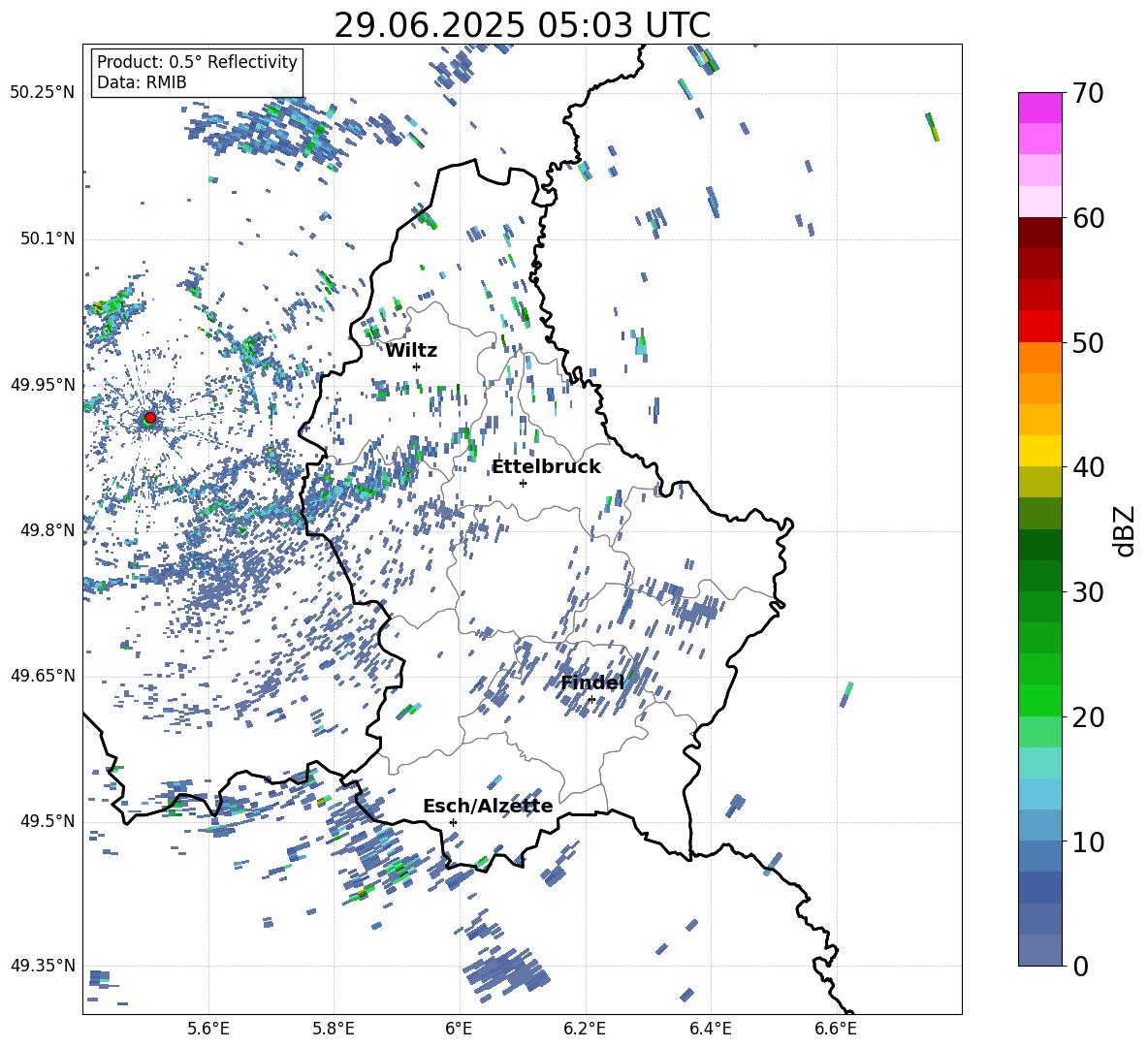Click the 6.6°E longitude label
The width and height of the screenshot is (1148, 1048).
(x=836, y=1029)
